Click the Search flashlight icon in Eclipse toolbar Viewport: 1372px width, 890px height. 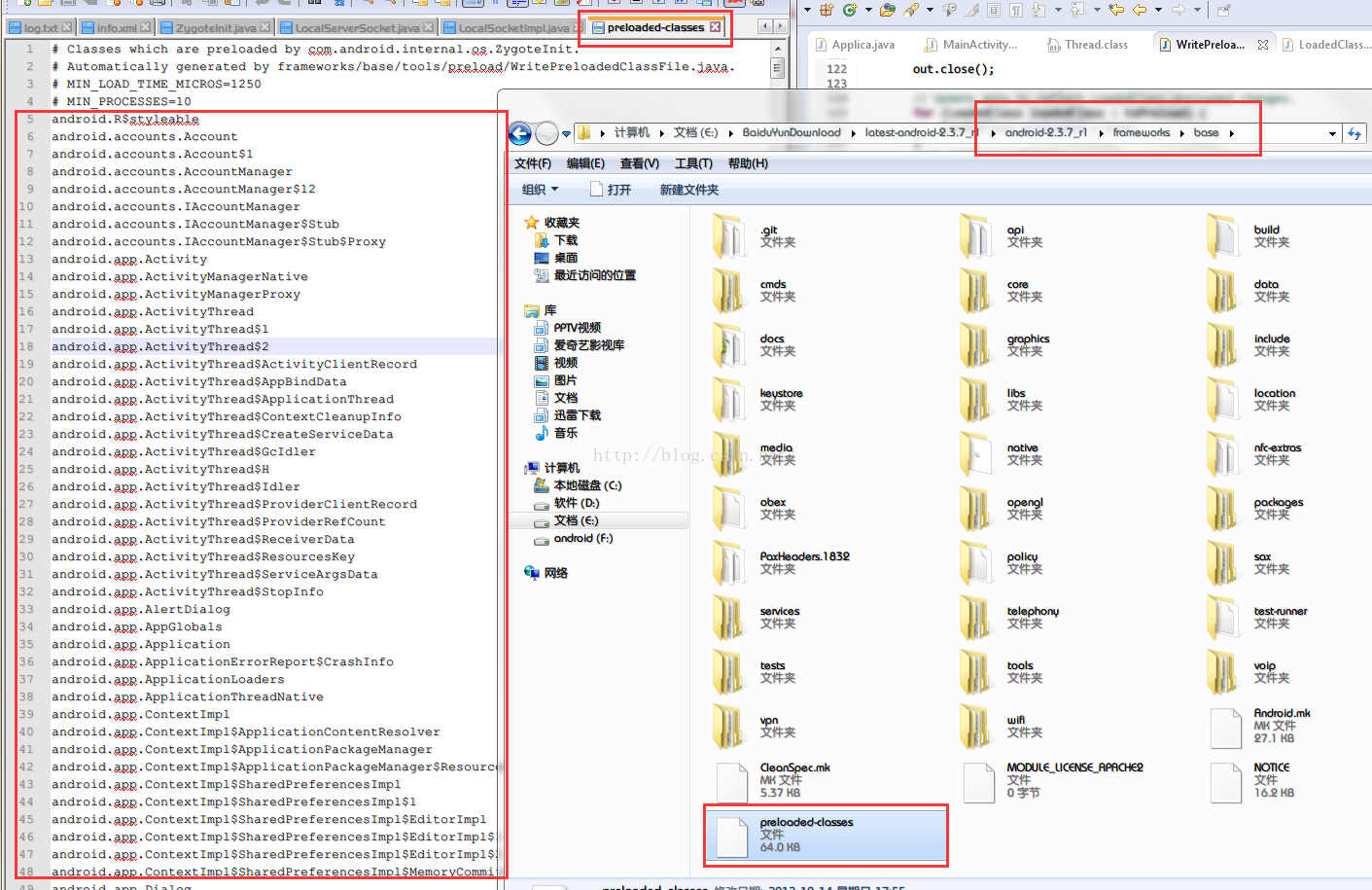911,10
